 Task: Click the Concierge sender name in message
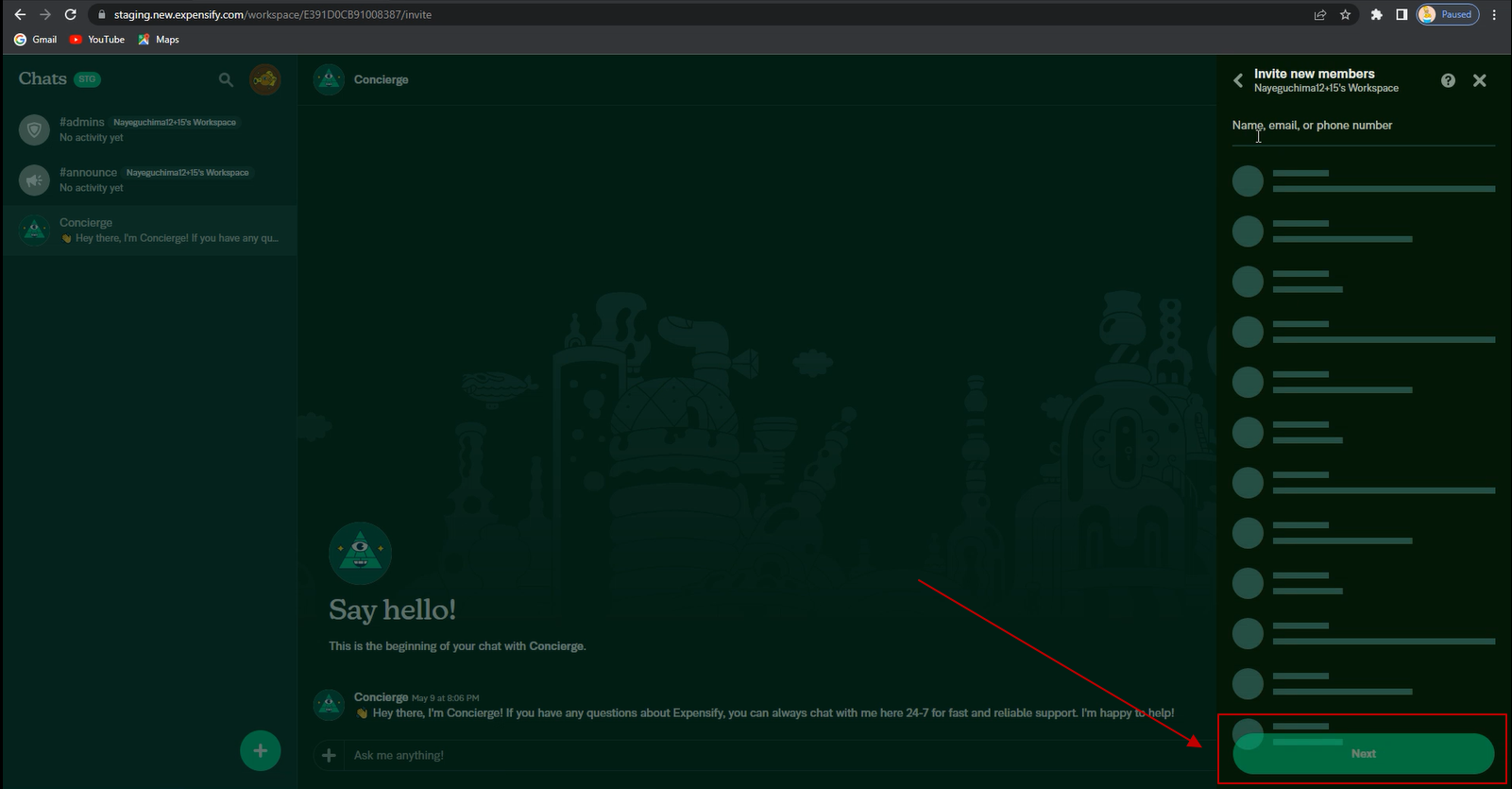point(381,697)
